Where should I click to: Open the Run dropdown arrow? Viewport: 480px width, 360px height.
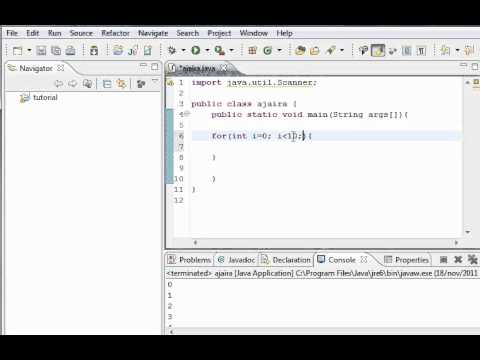tap(207, 51)
